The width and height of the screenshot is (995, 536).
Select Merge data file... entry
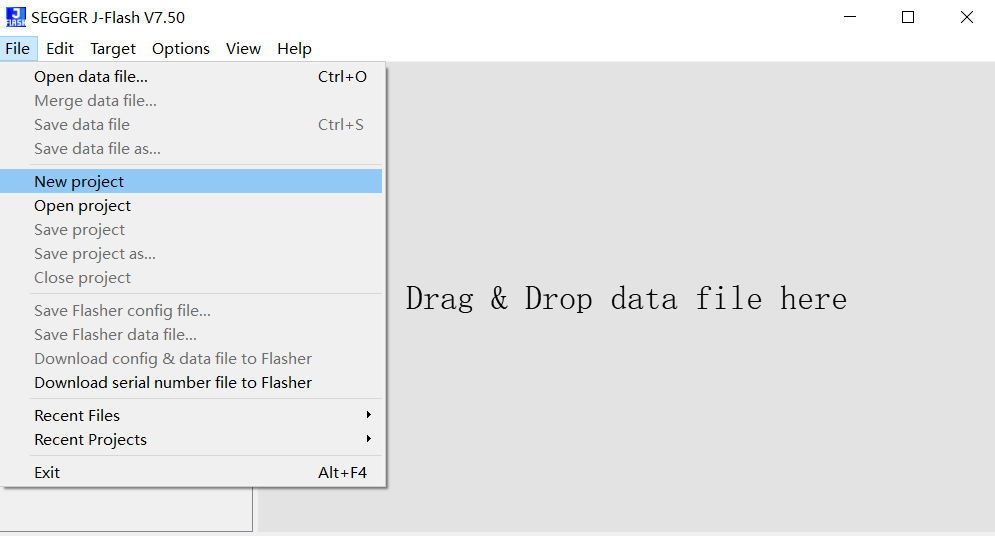192,101
